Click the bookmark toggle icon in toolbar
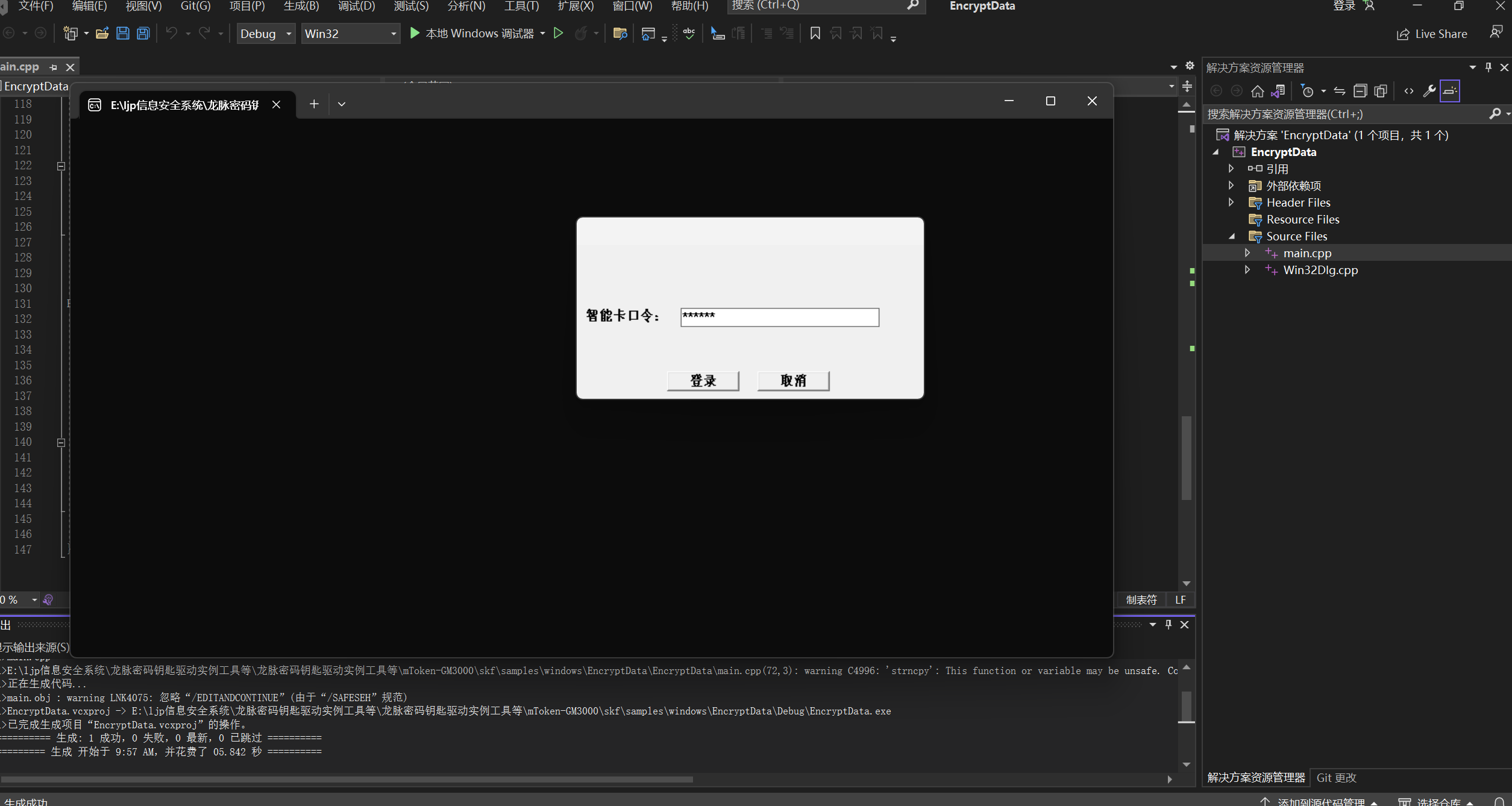This screenshot has height=806, width=1512. 815,34
